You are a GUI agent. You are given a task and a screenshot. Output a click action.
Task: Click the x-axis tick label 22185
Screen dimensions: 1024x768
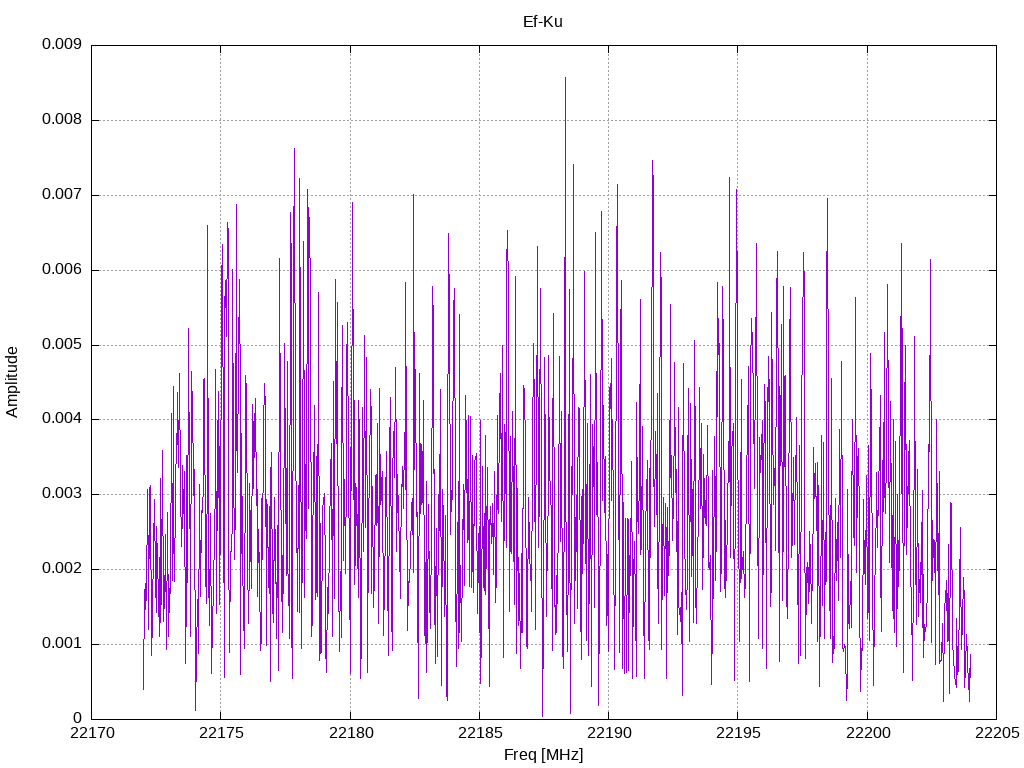(480, 733)
